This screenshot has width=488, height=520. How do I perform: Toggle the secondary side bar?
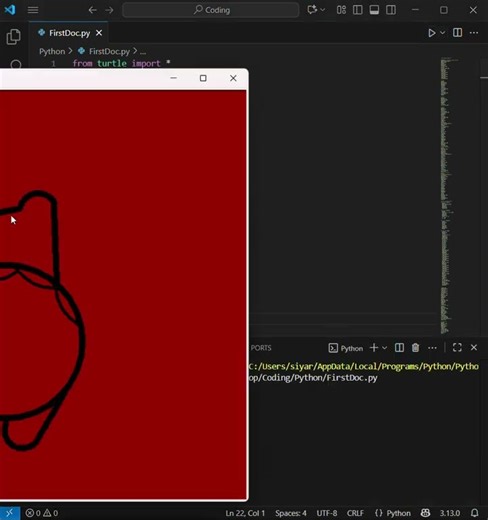391,10
